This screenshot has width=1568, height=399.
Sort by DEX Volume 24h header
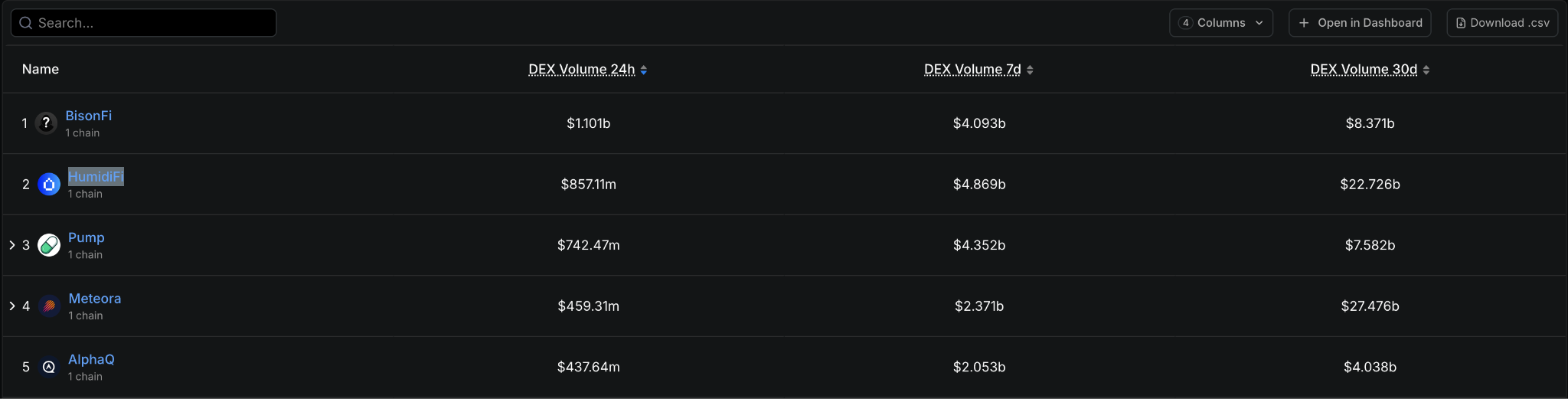coord(581,70)
